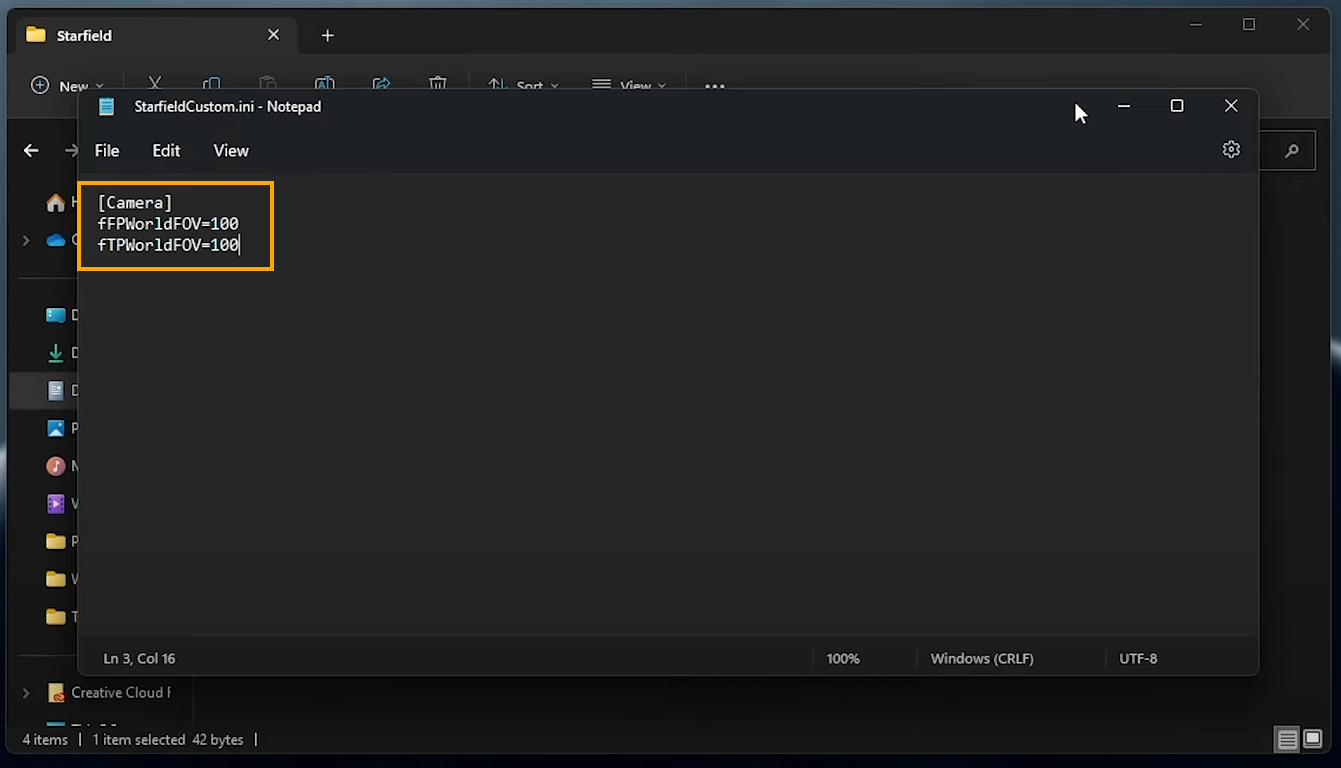
Task: Go back in File Explorer
Action: click(31, 151)
